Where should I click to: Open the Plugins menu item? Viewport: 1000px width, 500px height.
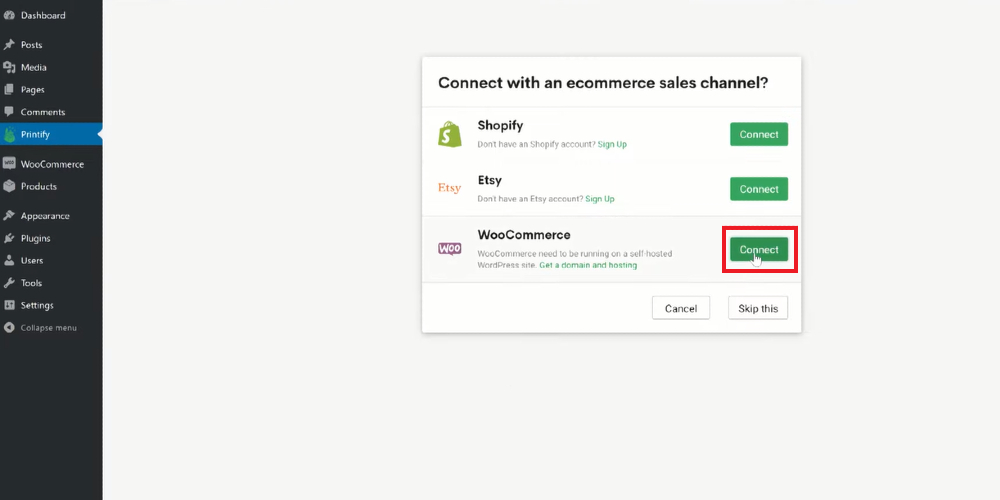[x=51, y=238]
